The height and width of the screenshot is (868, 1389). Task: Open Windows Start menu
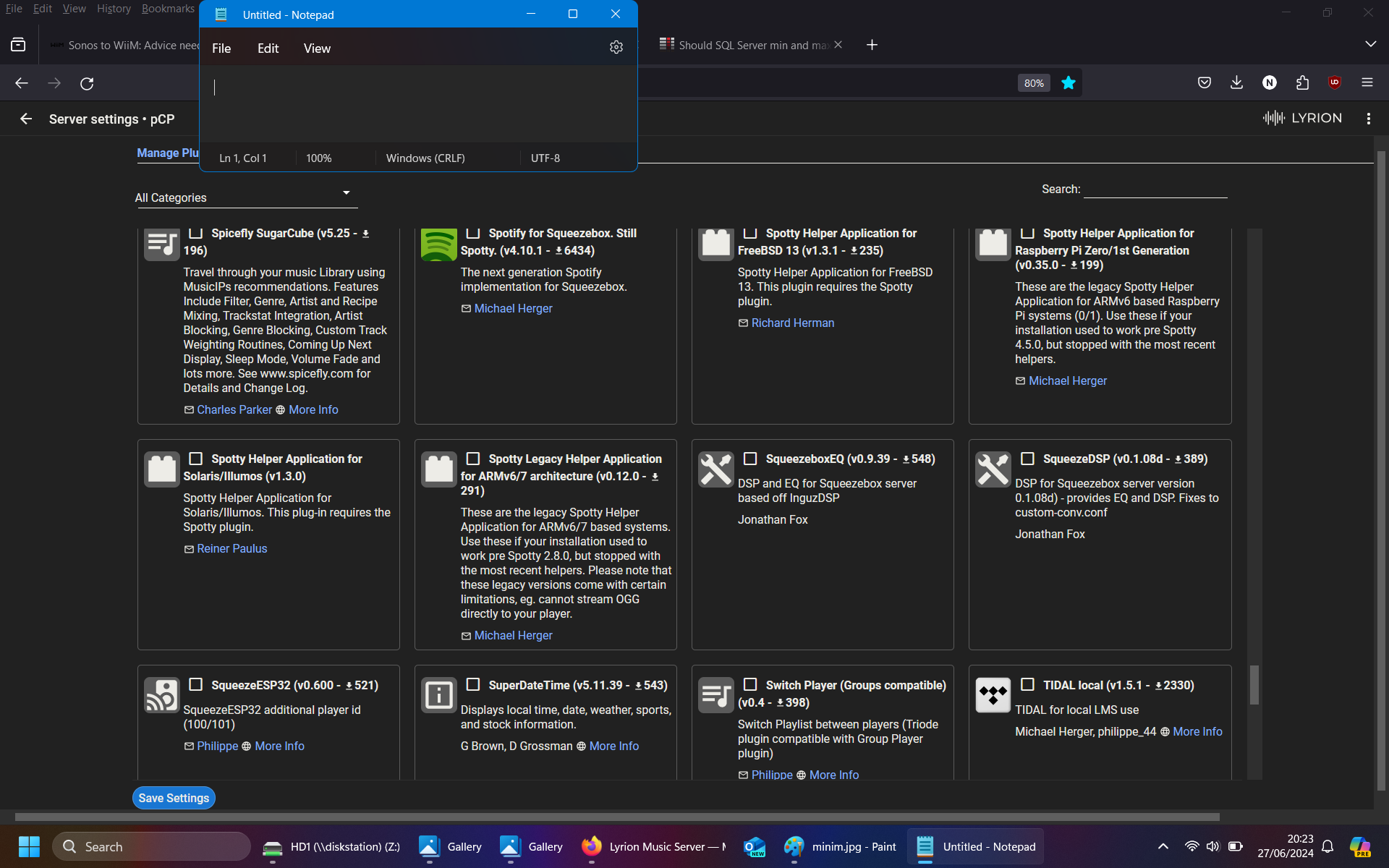29,846
